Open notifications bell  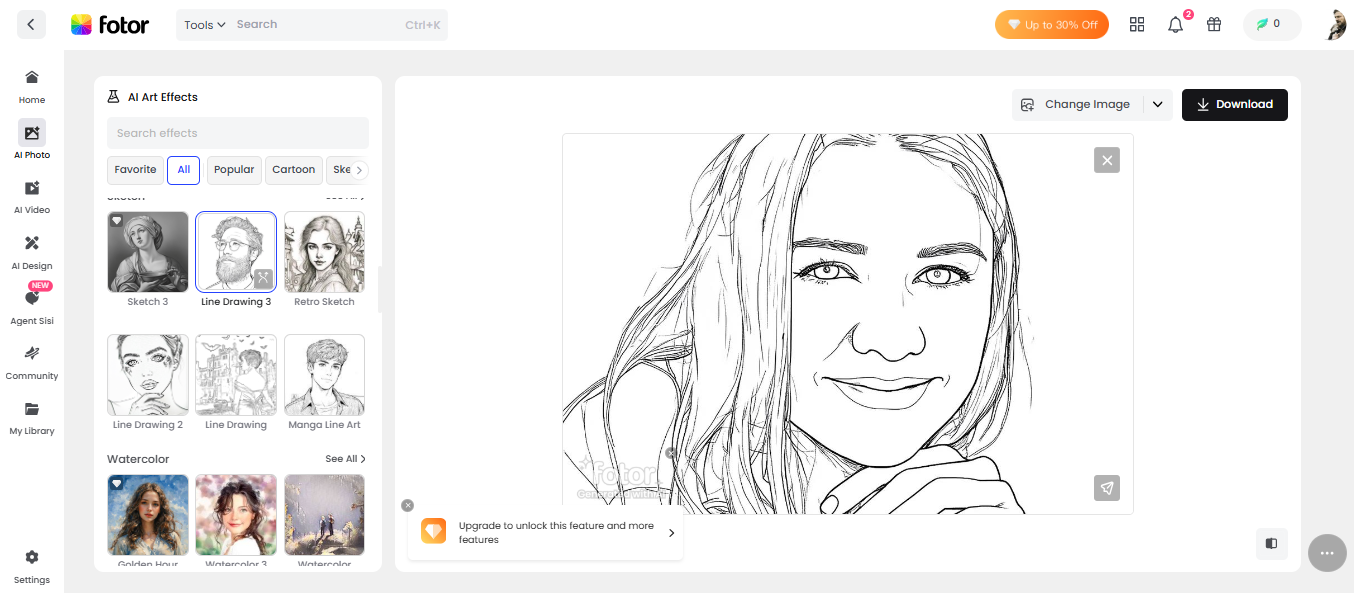[x=1176, y=25]
